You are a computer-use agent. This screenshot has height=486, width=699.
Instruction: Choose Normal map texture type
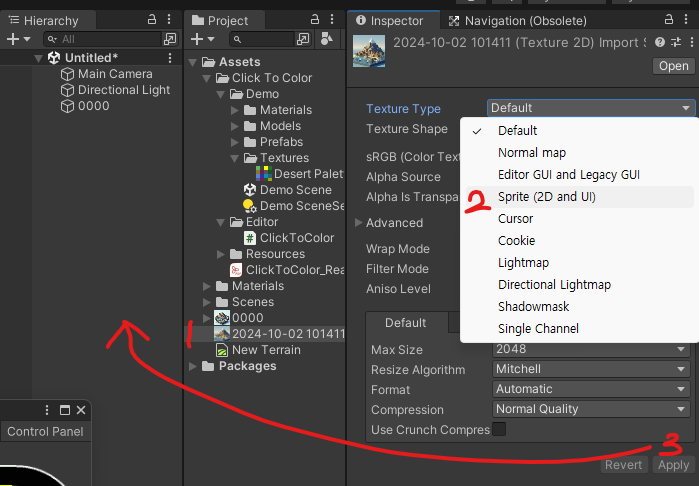pyautogui.click(x=580, y=152)
